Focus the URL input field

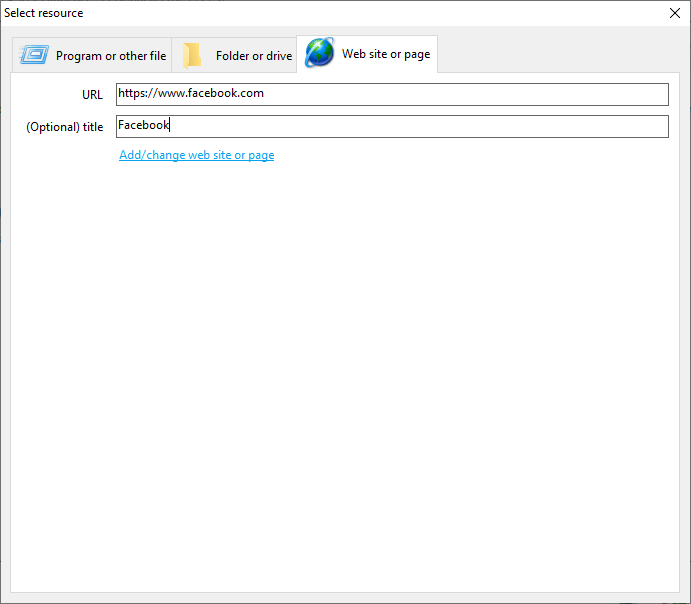pyautogui.click(x=392, y=94)
